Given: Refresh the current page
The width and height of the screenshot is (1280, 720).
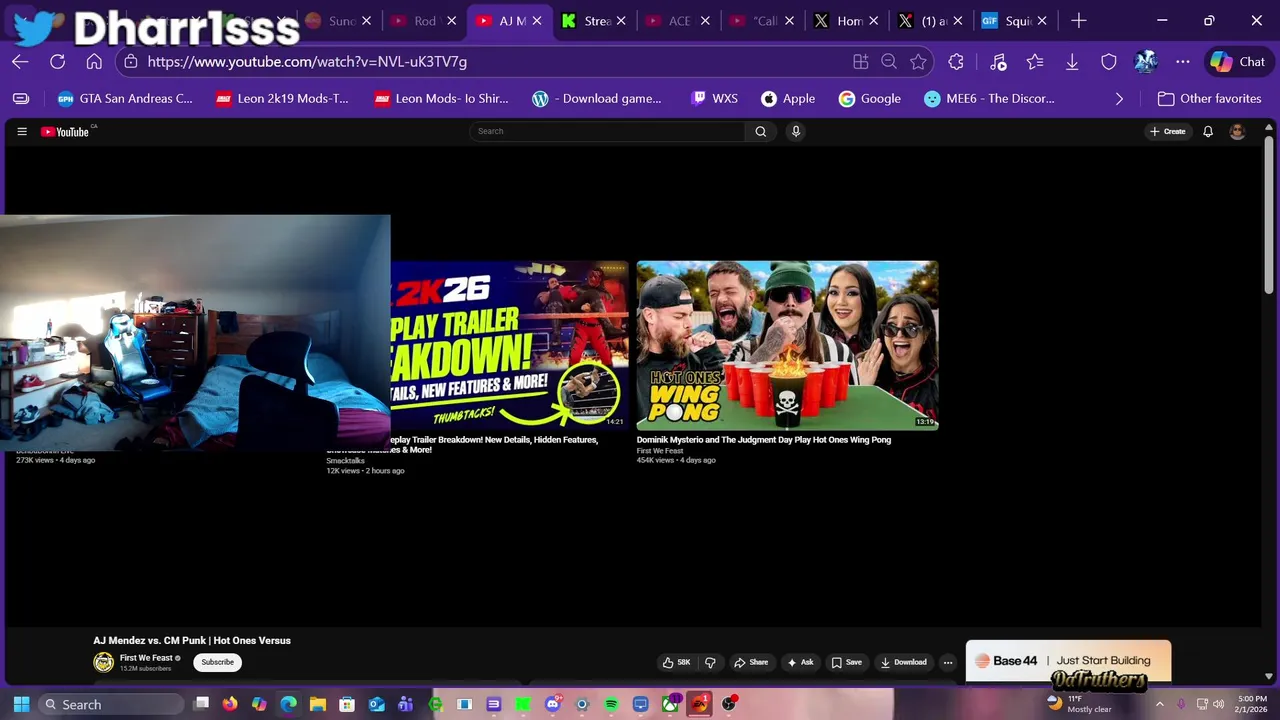Looking at the screenshot, I should (57, 61).
